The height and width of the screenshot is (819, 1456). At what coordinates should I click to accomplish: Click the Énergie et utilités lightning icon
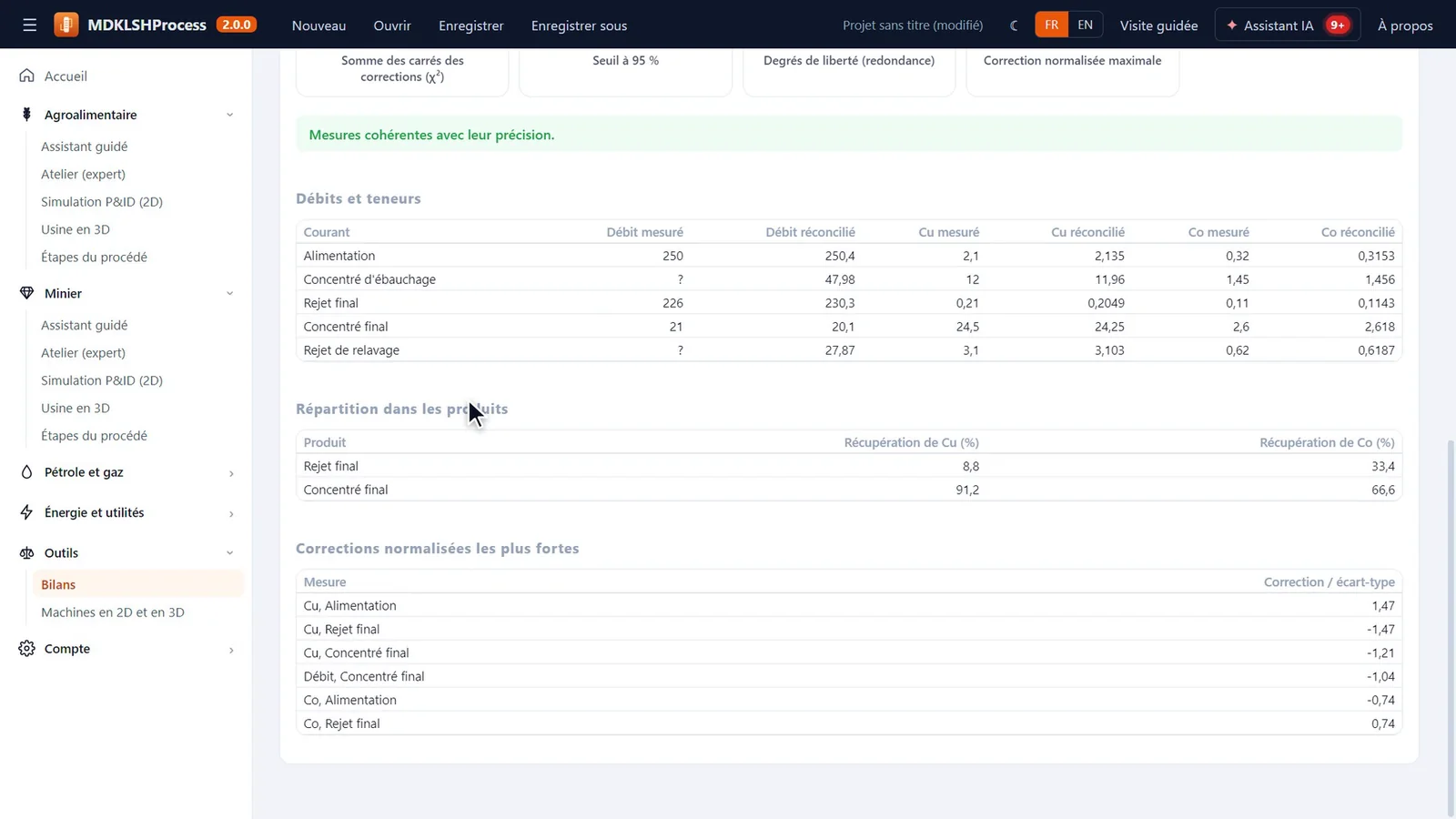(26, 512)
